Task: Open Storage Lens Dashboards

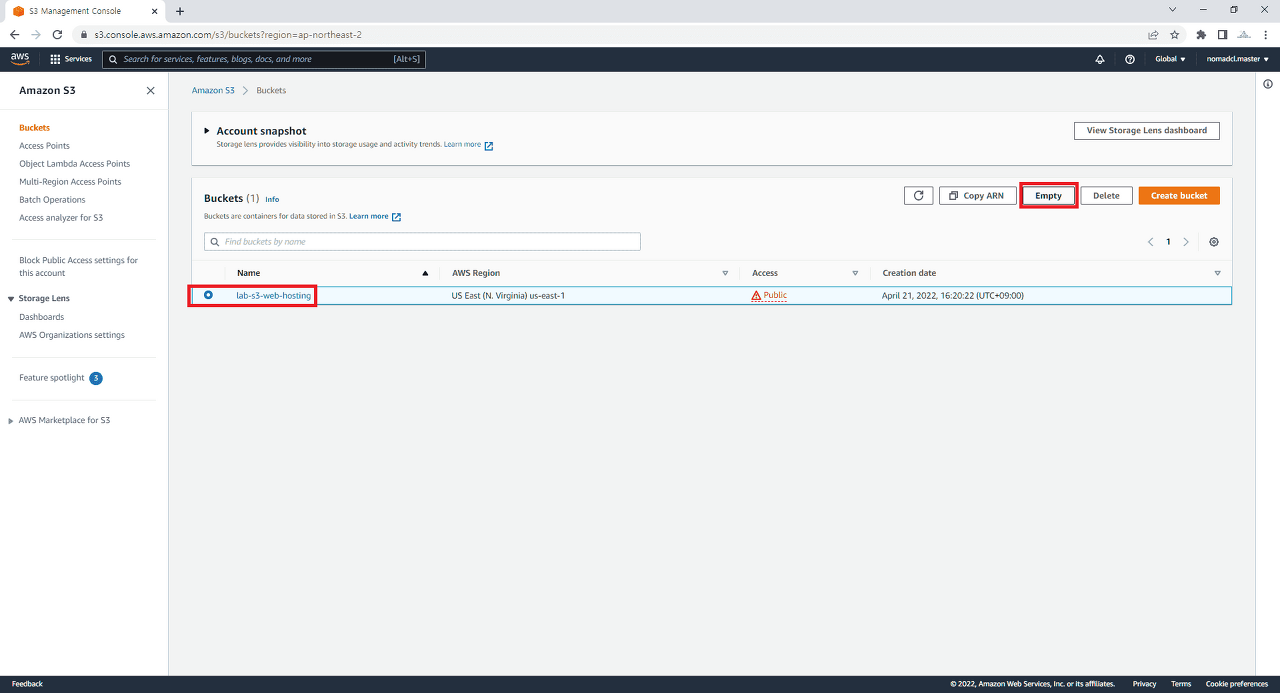Action: (x=41, y=317)
